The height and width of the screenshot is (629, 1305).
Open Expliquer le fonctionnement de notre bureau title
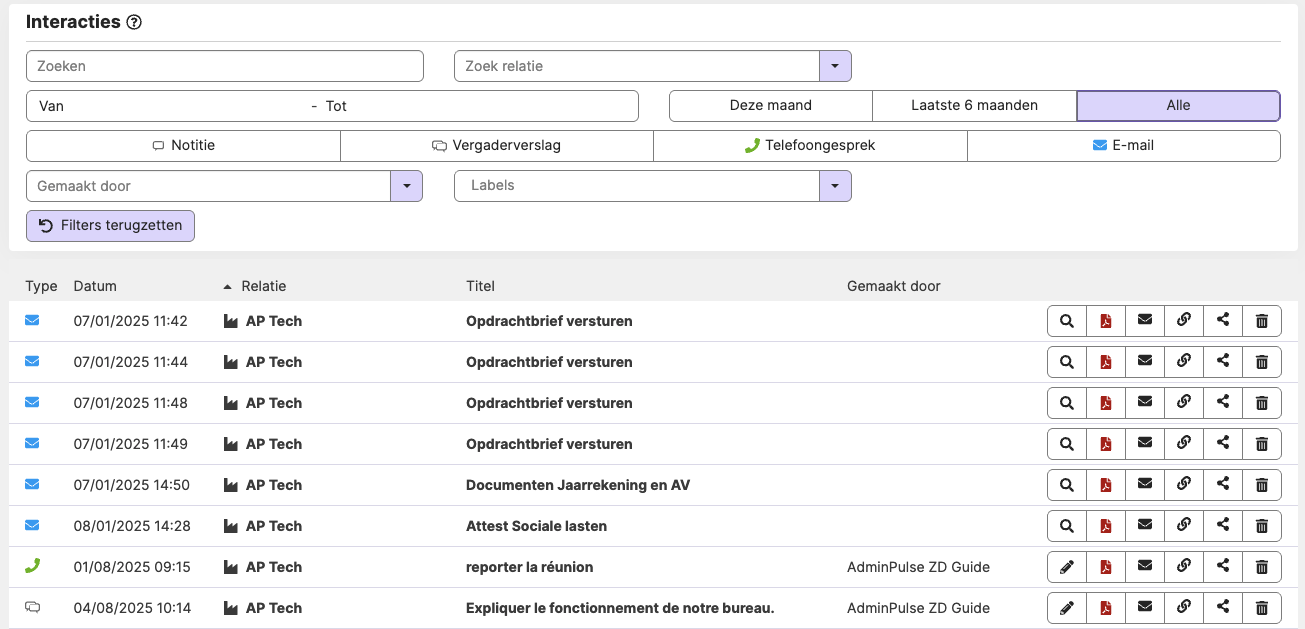(620, 608)
